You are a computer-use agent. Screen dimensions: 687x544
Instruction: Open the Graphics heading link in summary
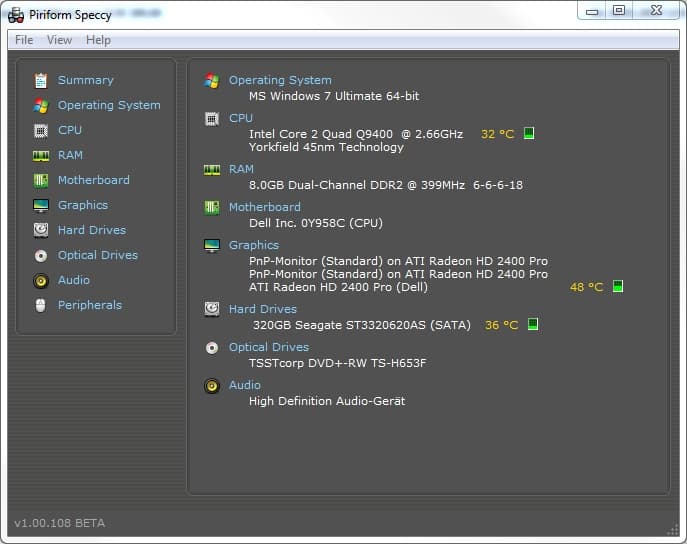(254, 245)
